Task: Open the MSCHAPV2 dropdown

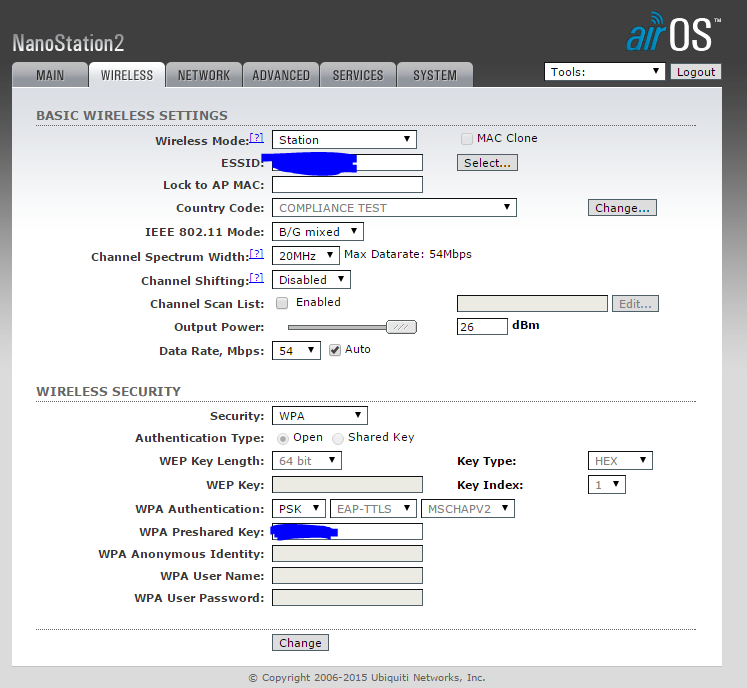Action: pos(468,508)
